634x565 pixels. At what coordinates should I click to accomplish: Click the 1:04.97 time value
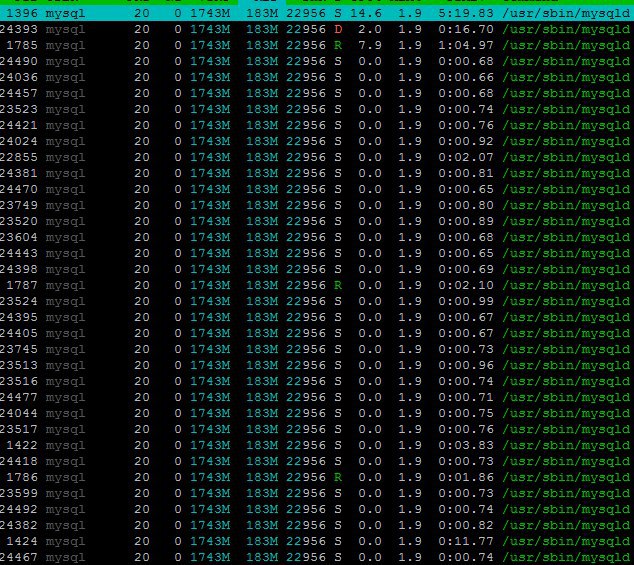[x=466, y=45]
